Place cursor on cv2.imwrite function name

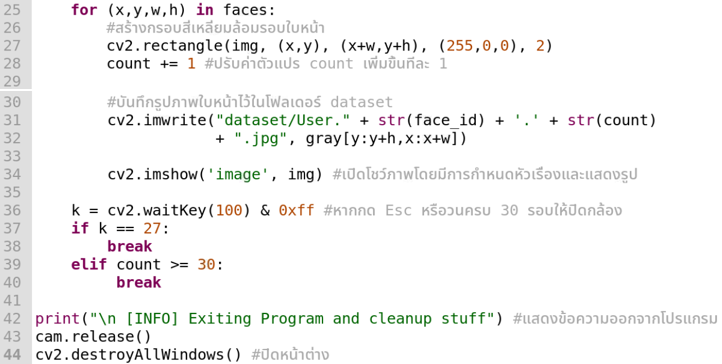[x=156, y=120]
